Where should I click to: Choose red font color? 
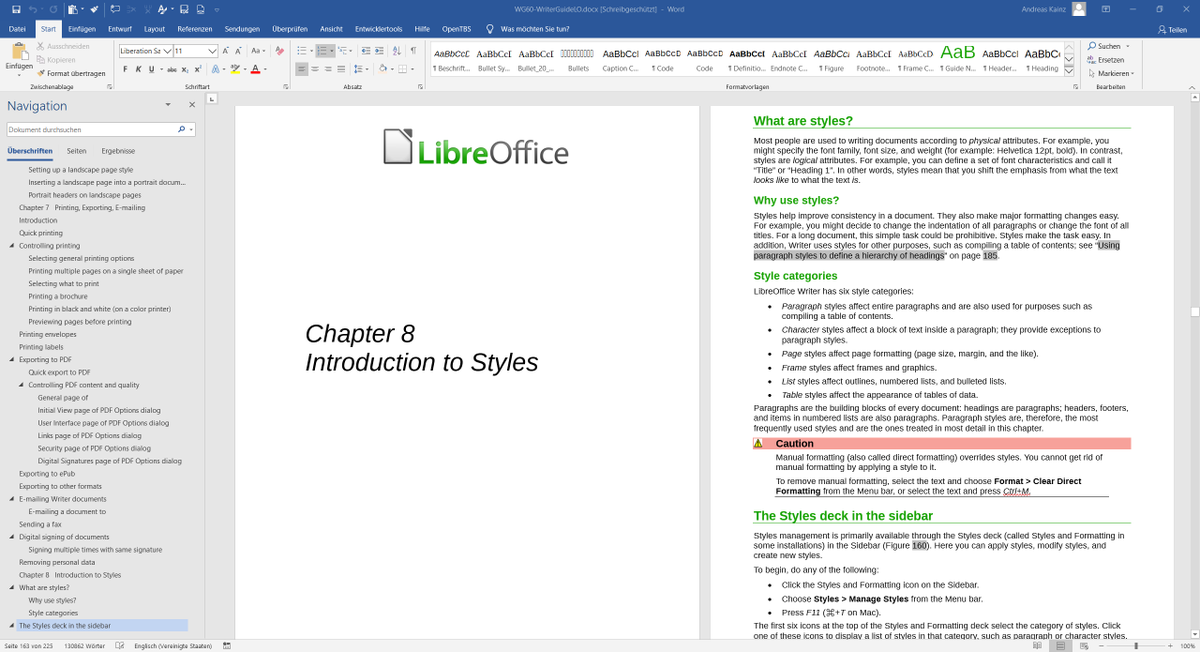pyautogui.click(x=254, y=69)
